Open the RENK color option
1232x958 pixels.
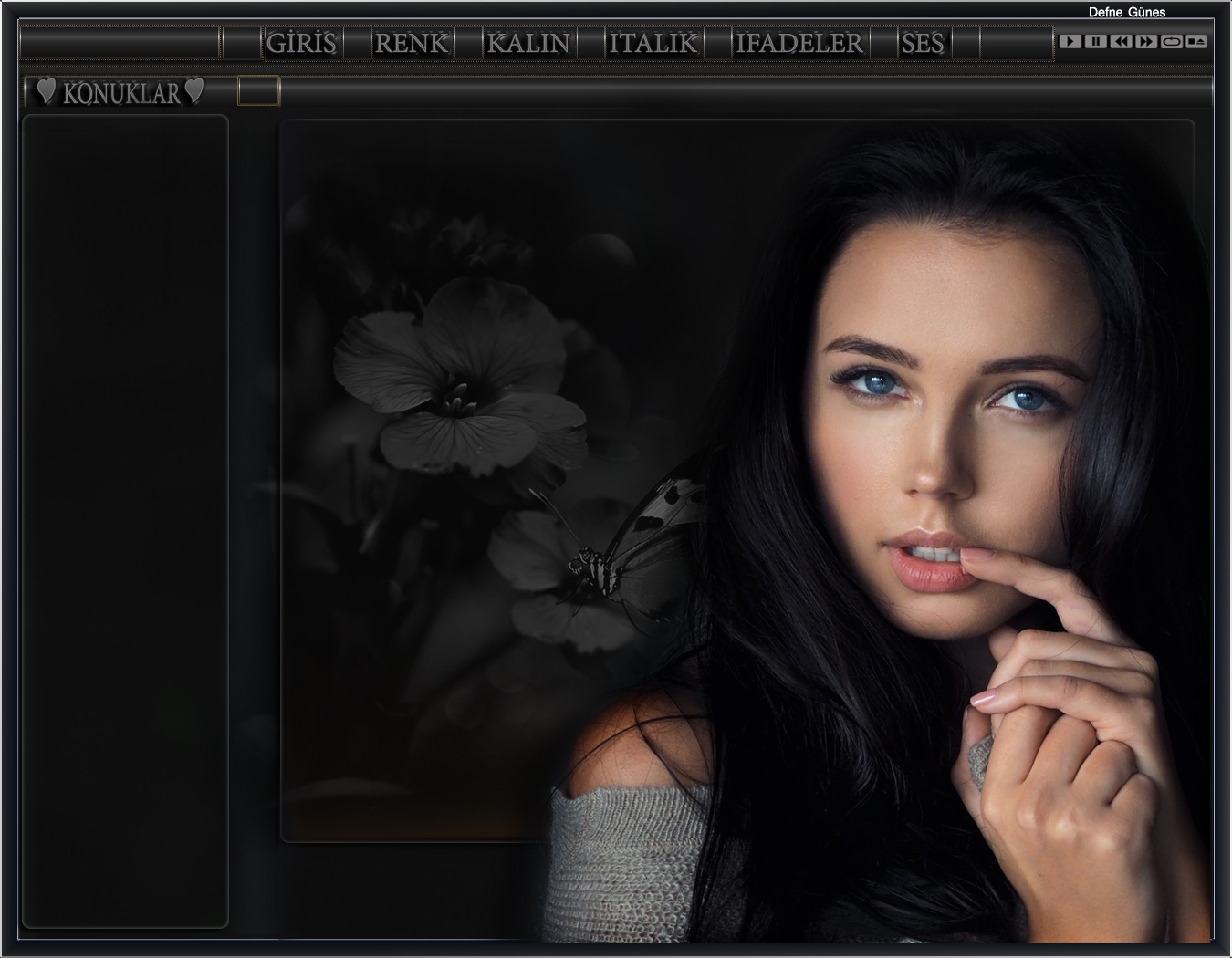412,43
